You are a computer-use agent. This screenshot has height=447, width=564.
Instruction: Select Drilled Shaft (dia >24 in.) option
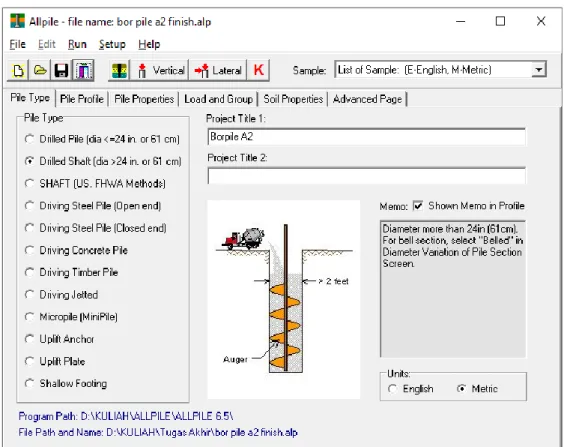[x=103, y=161]
